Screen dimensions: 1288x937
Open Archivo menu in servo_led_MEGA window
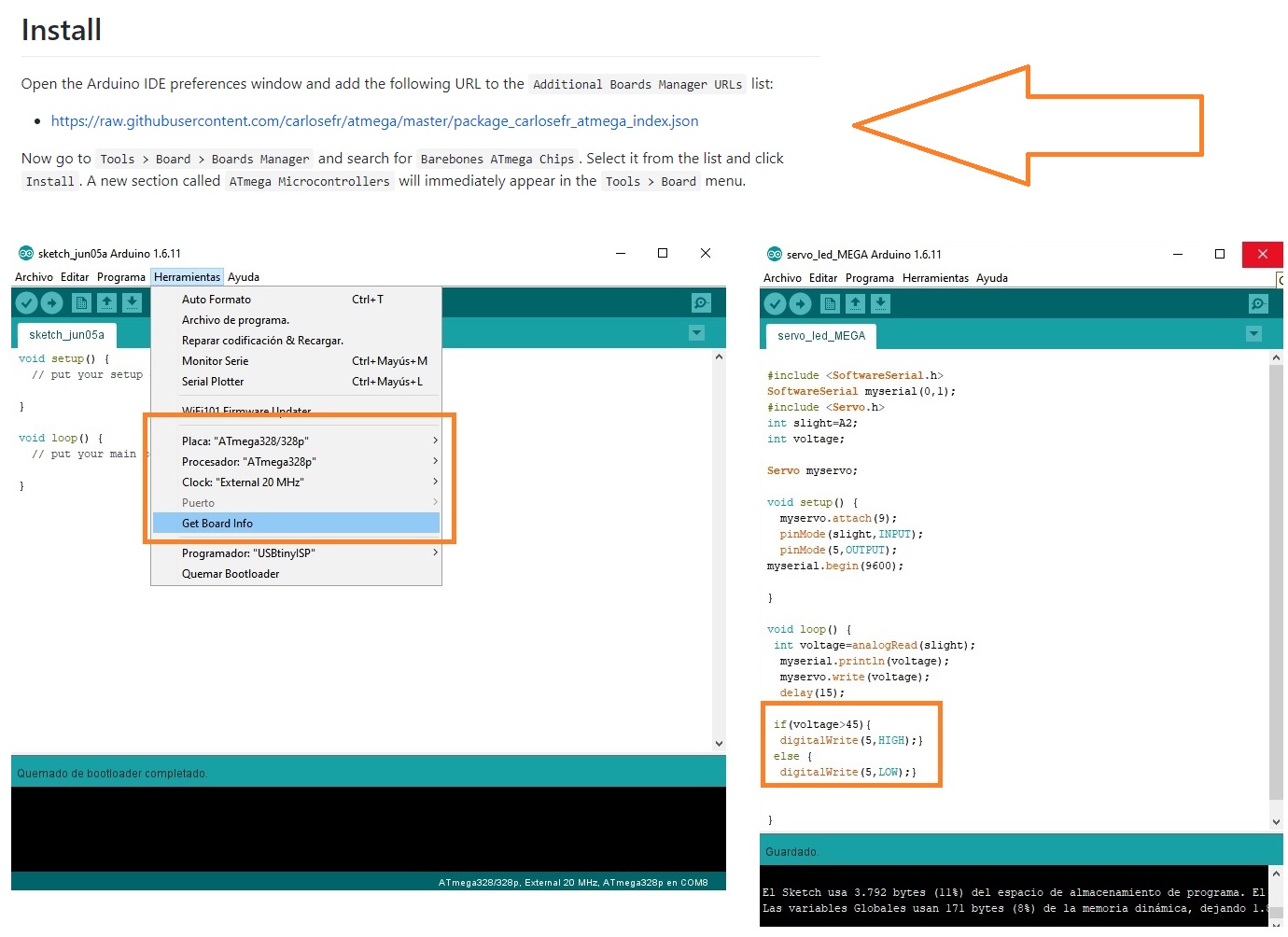click(x=782, y=278)
